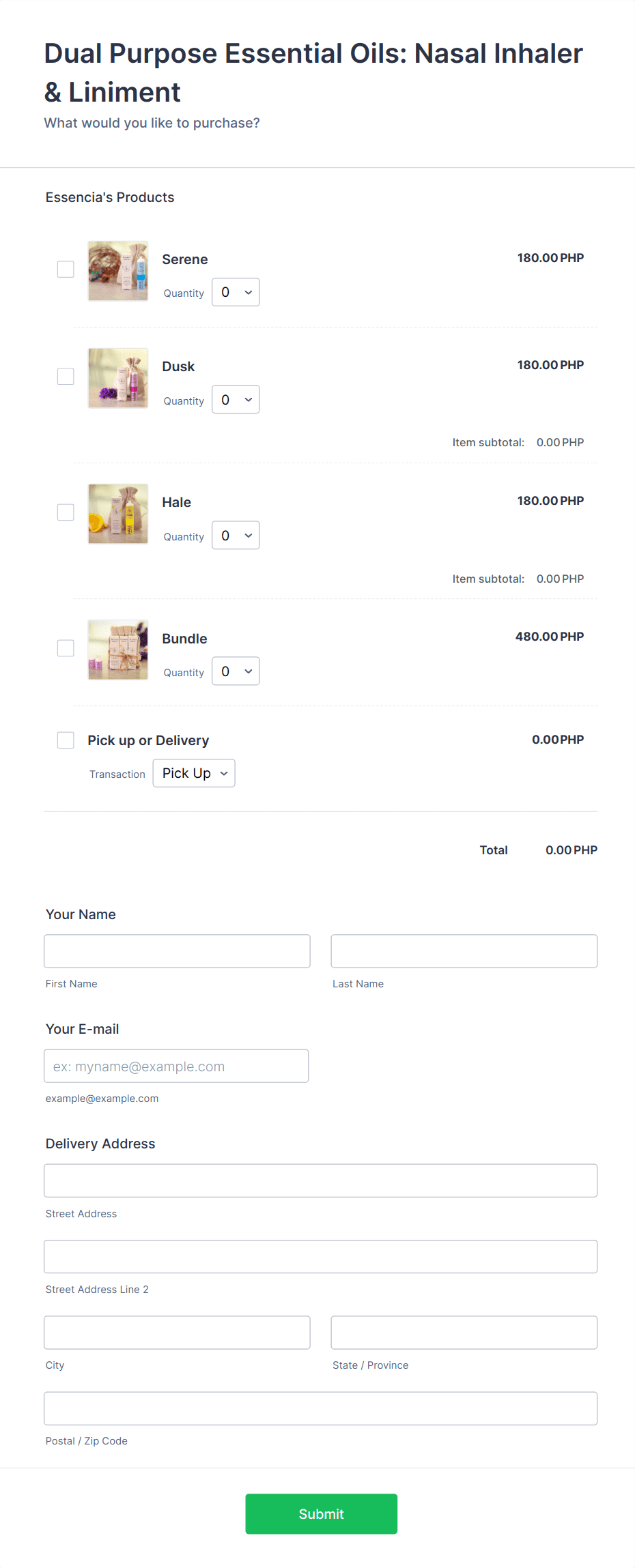Open the Transaction Pick Up dropdown
The height and width of the screenshot is (1568, 635).
pos(194,773)
